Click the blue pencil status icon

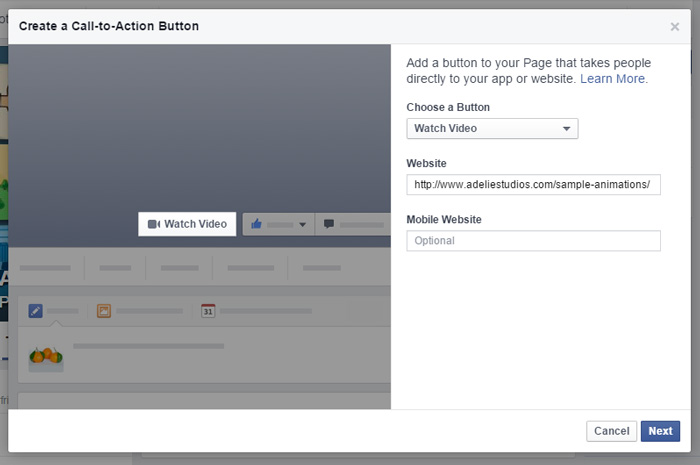(x=36, y=311)
